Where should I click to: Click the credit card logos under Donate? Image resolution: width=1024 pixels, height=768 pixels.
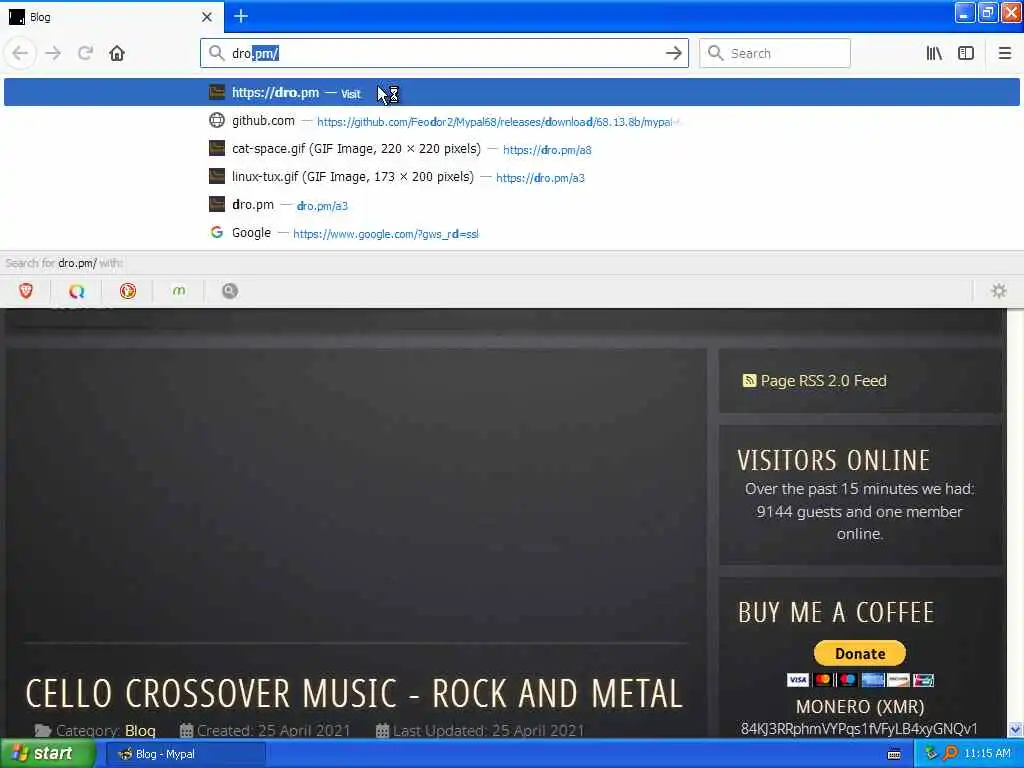tap(859, 680)
